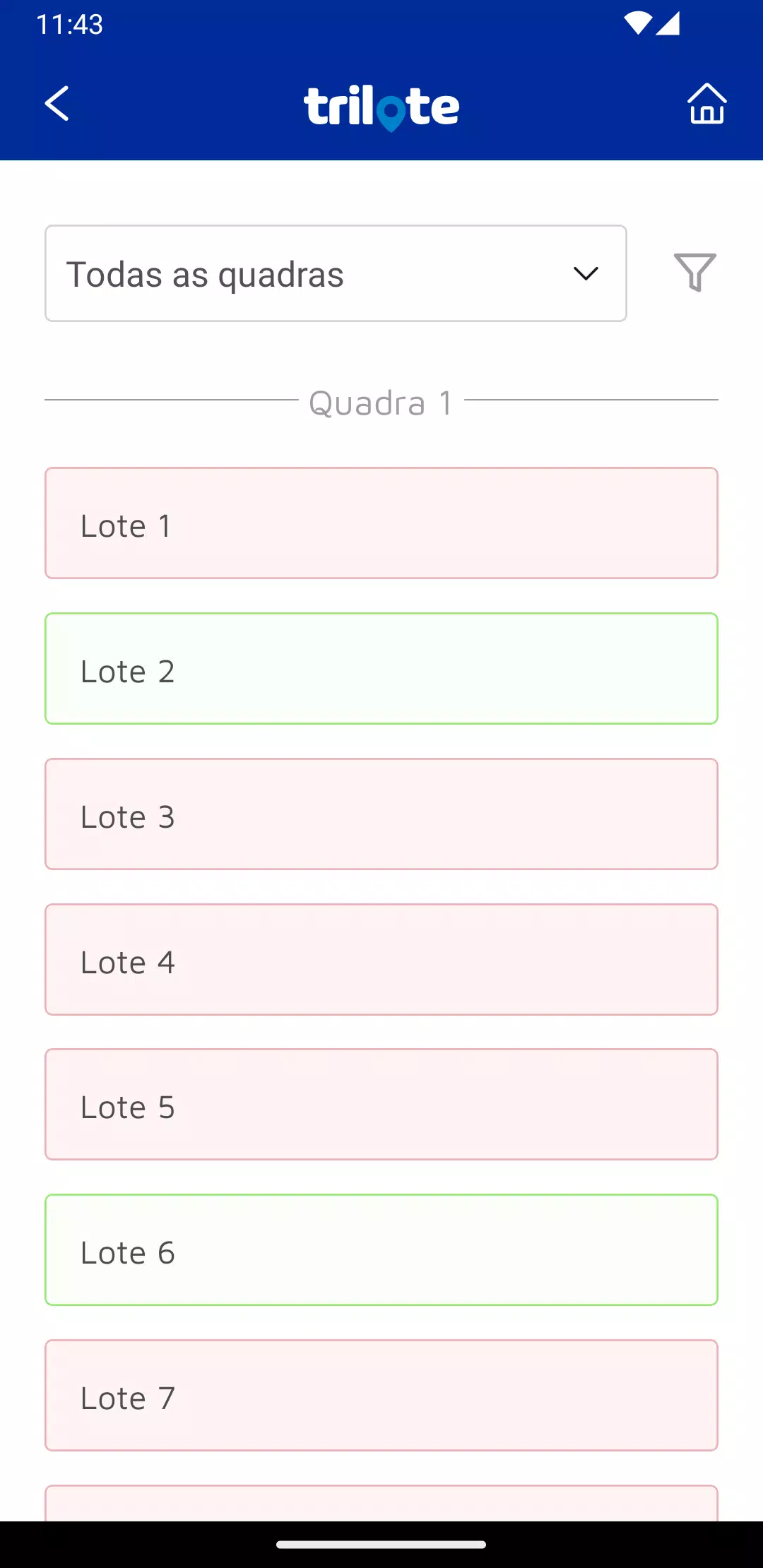Tap the back arrow icon

[57, 104]
